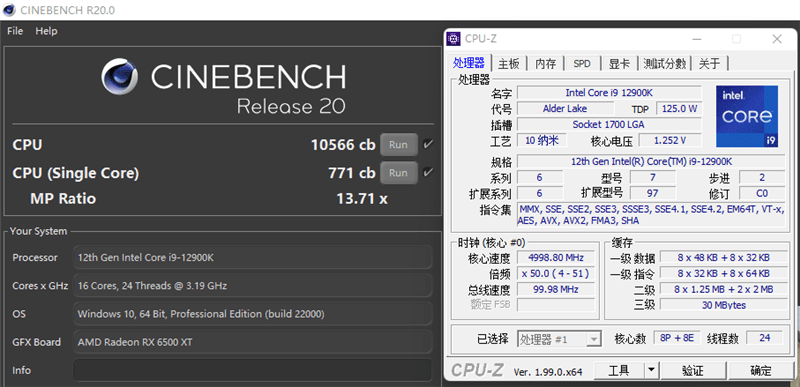This screenshot has width=800, height=387.
Task: Click the 指令集 instruction list
Action: tap(651, 215)
